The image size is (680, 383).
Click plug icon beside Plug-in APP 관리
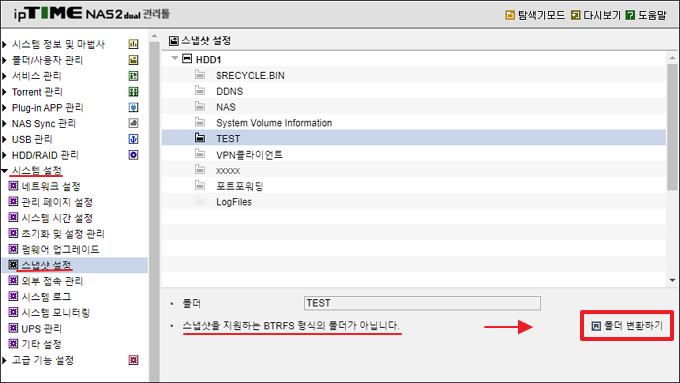click(x=134, y=107)
